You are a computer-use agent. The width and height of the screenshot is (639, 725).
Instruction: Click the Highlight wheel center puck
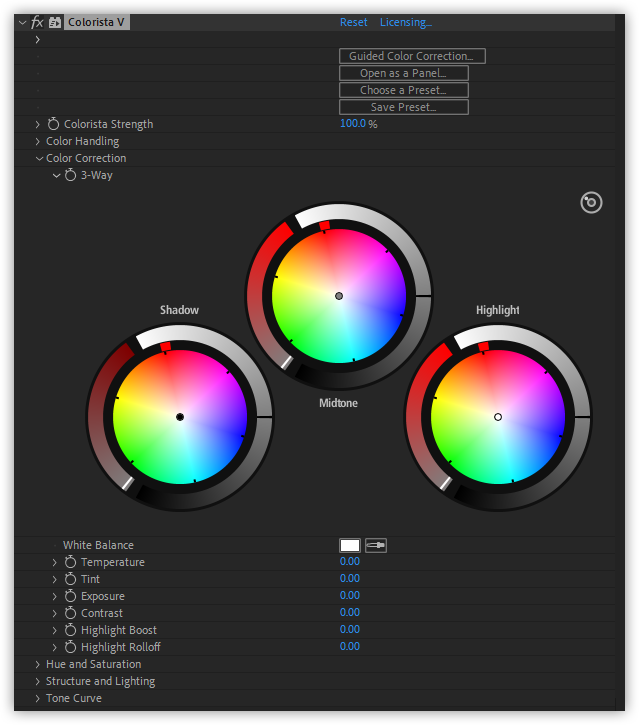[498, 417]
